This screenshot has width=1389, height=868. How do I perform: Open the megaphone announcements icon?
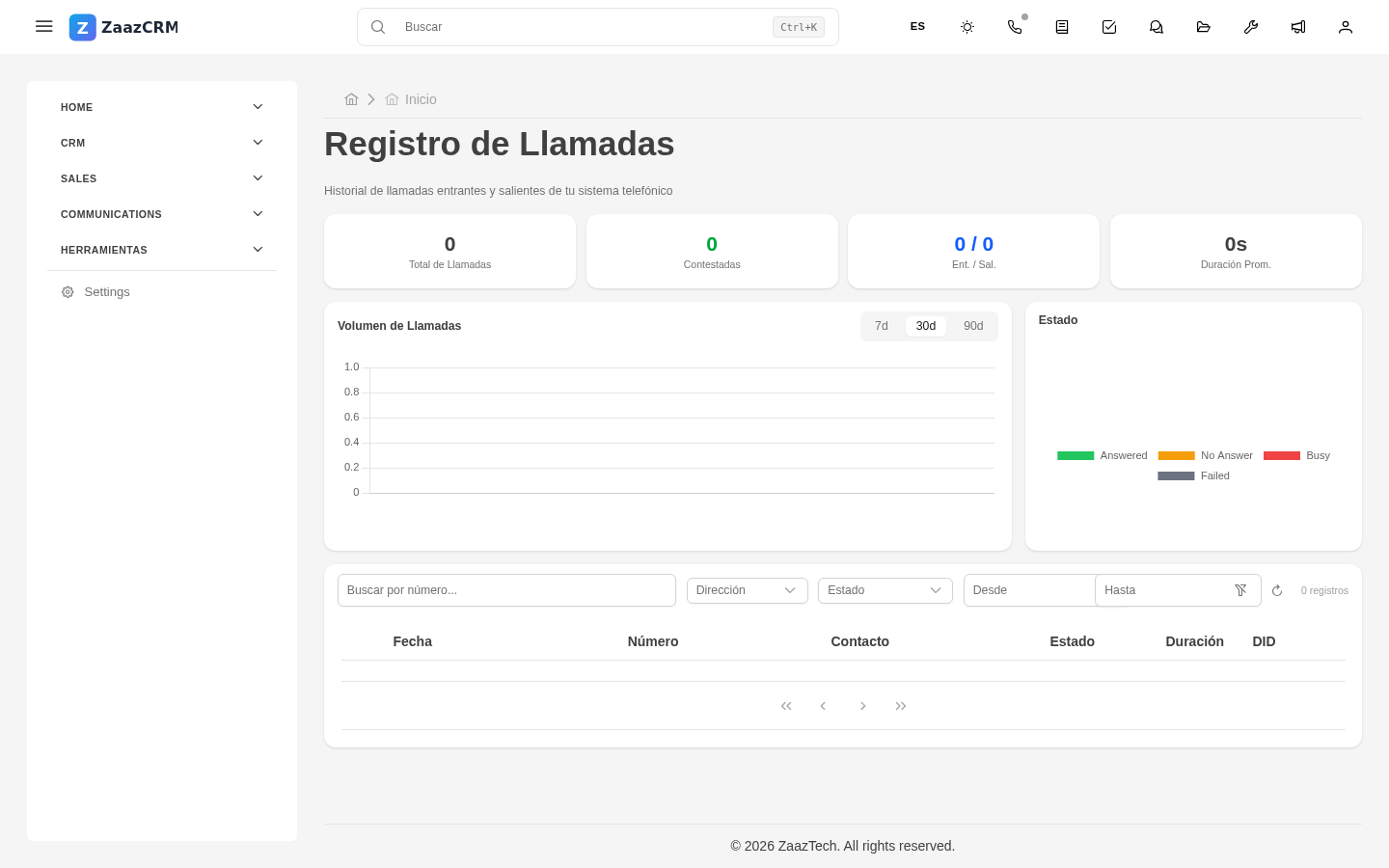tap(1298, 27)
